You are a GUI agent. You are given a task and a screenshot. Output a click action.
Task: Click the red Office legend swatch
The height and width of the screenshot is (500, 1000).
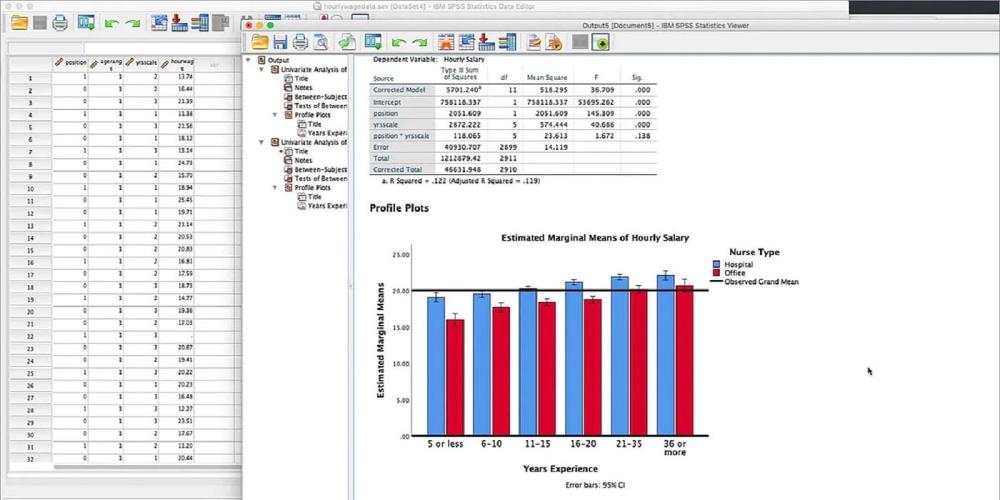[x=717, y=273]
